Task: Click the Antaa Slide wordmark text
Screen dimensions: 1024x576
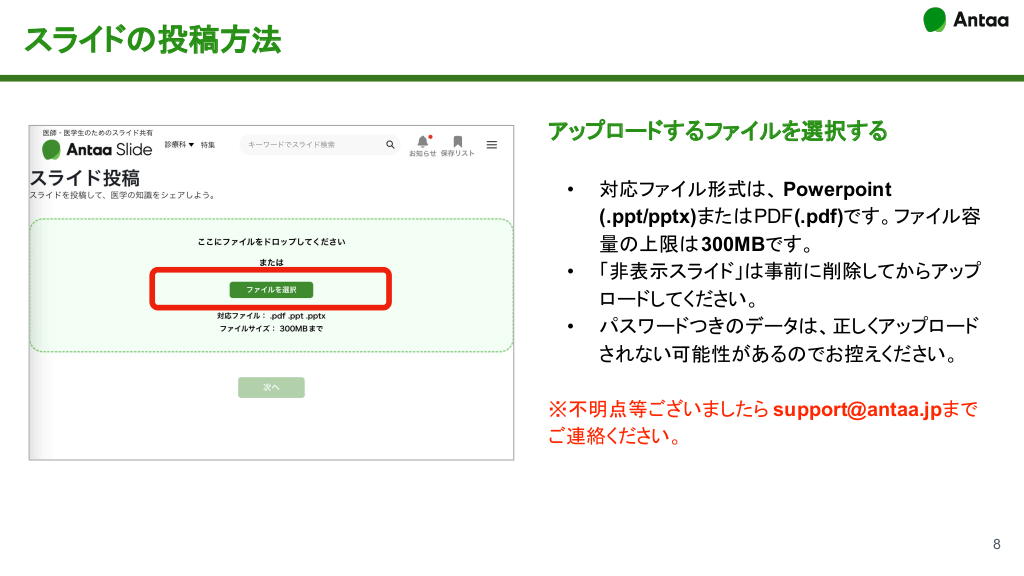Action: pos(109,149)
